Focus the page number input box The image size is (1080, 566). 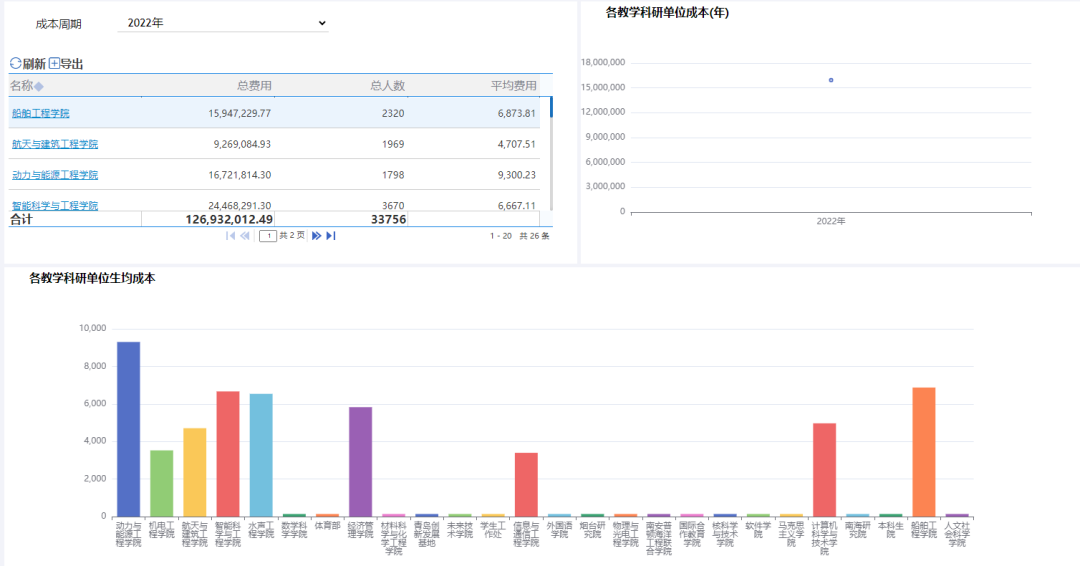pos(268,236)
